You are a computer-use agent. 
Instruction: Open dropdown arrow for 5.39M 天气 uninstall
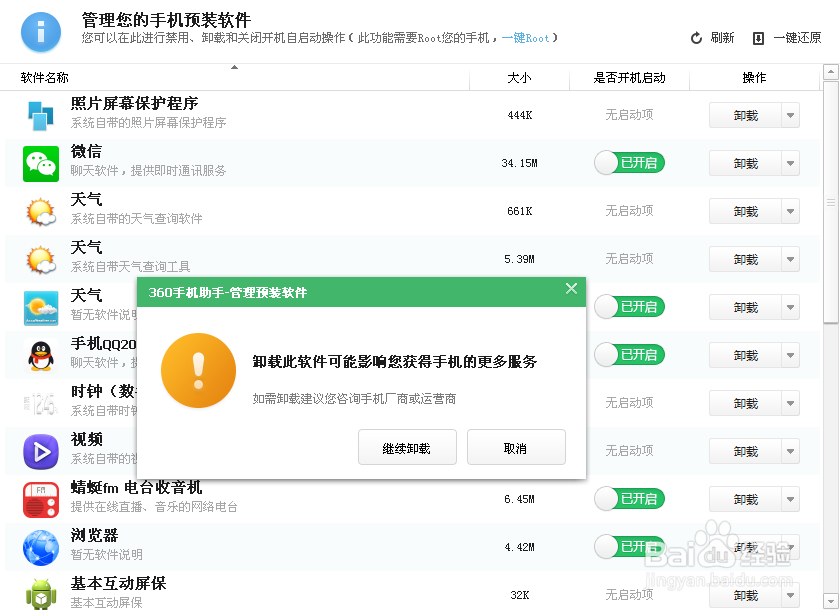[x=790, y=260]
